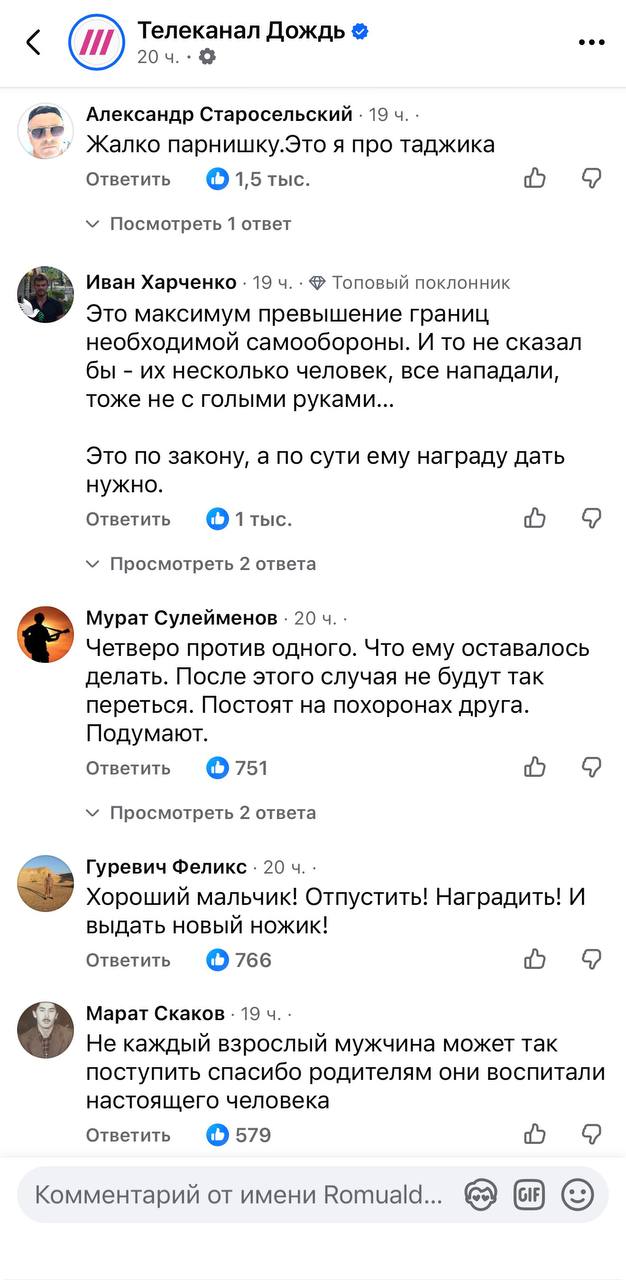626x1280 pixels.
Task: Open the emoji smiley picker
Action: click(577, 1194)
